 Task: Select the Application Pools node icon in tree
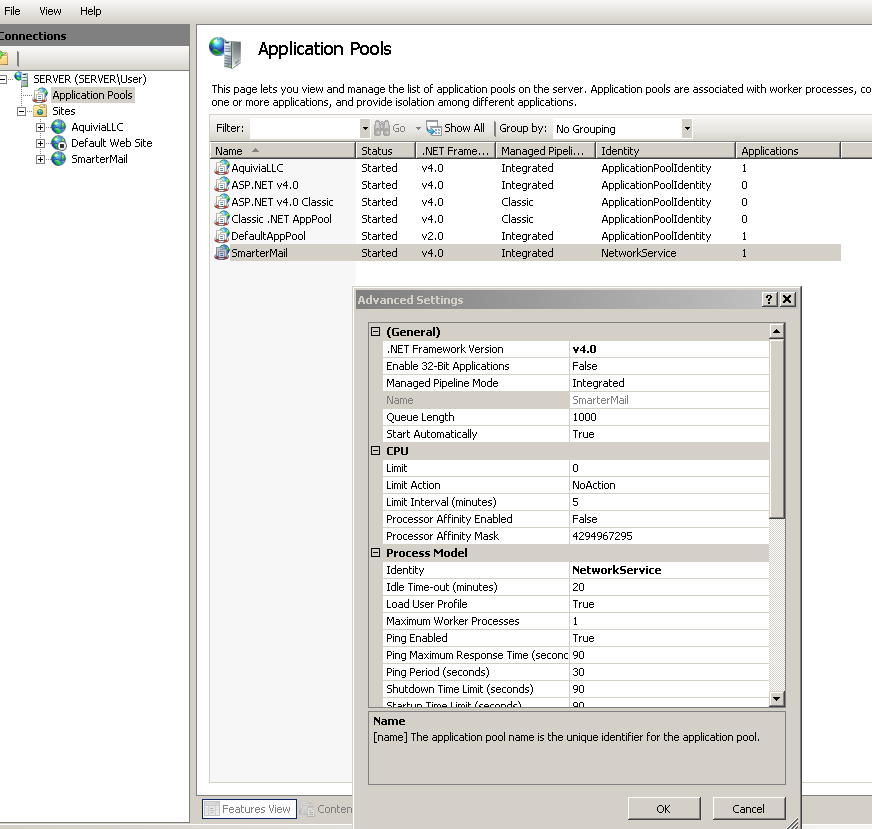(40, 95)
